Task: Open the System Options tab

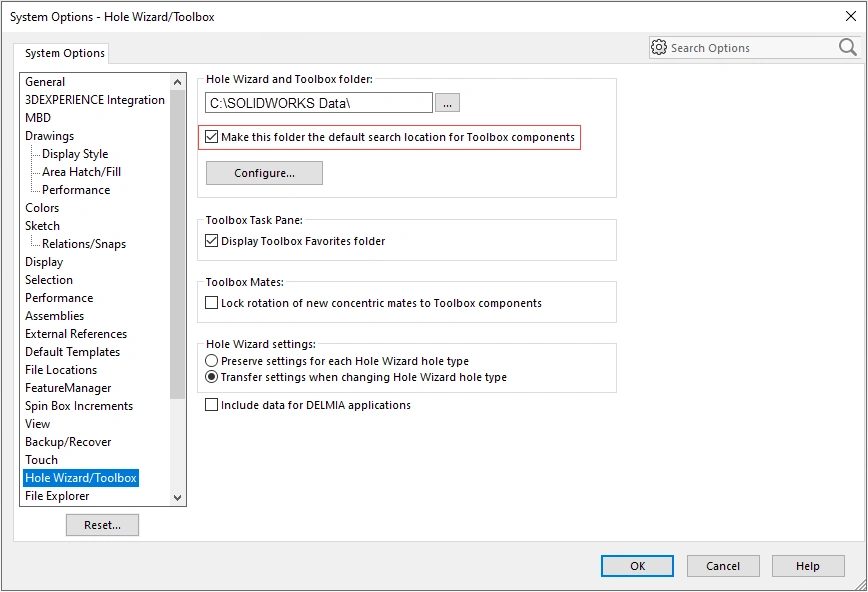Action: point(65,54)
